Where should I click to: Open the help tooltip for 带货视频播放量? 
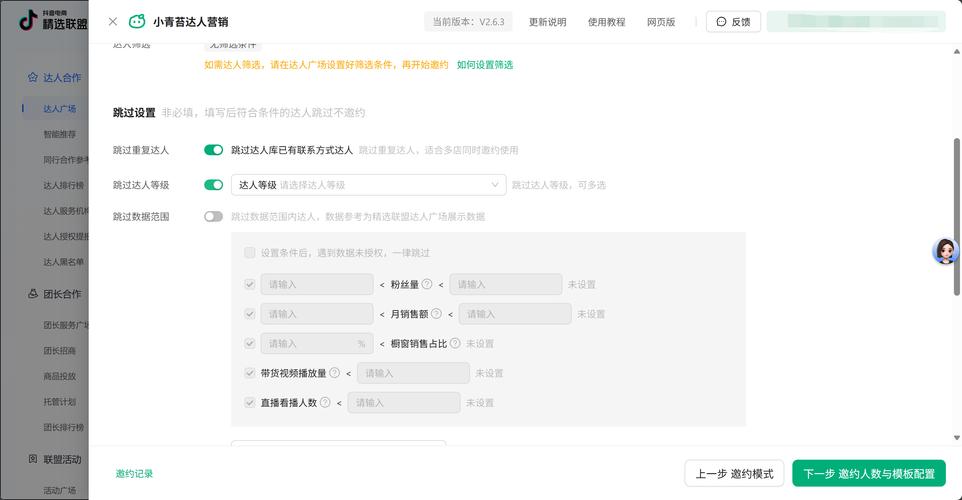click(x=334, y=372)
